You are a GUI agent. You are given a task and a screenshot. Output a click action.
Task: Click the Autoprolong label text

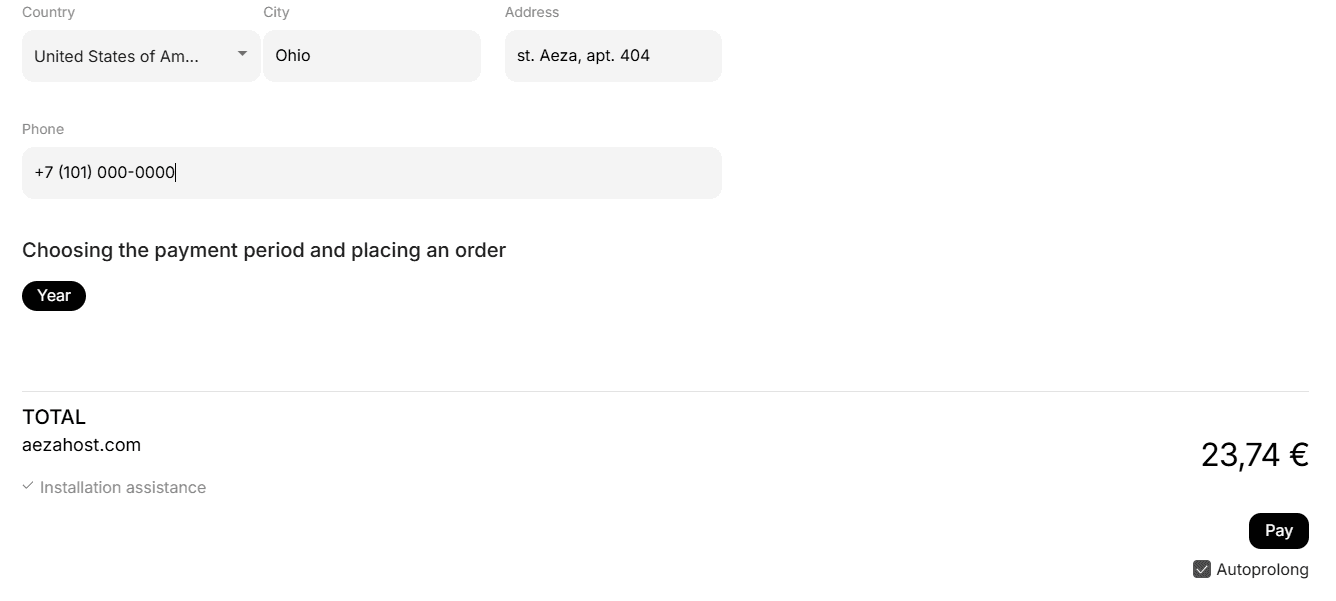1262,570
